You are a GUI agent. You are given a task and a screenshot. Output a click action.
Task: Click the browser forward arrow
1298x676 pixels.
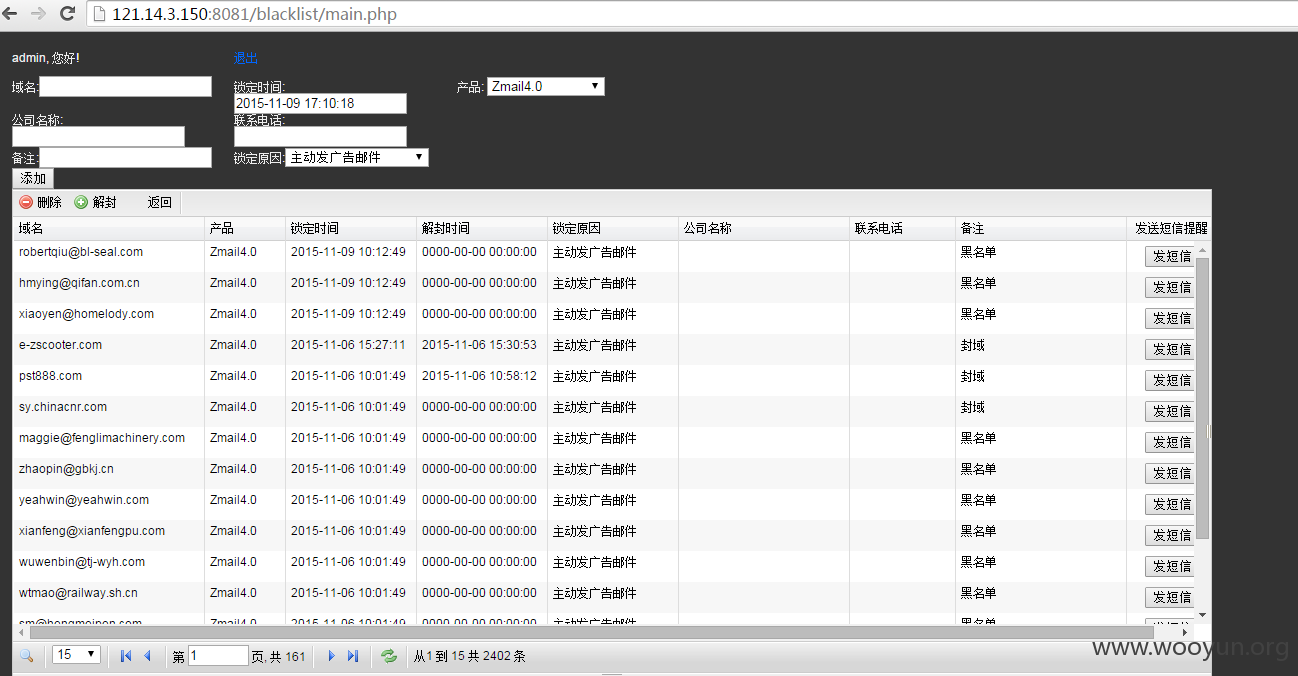[39, 14]
